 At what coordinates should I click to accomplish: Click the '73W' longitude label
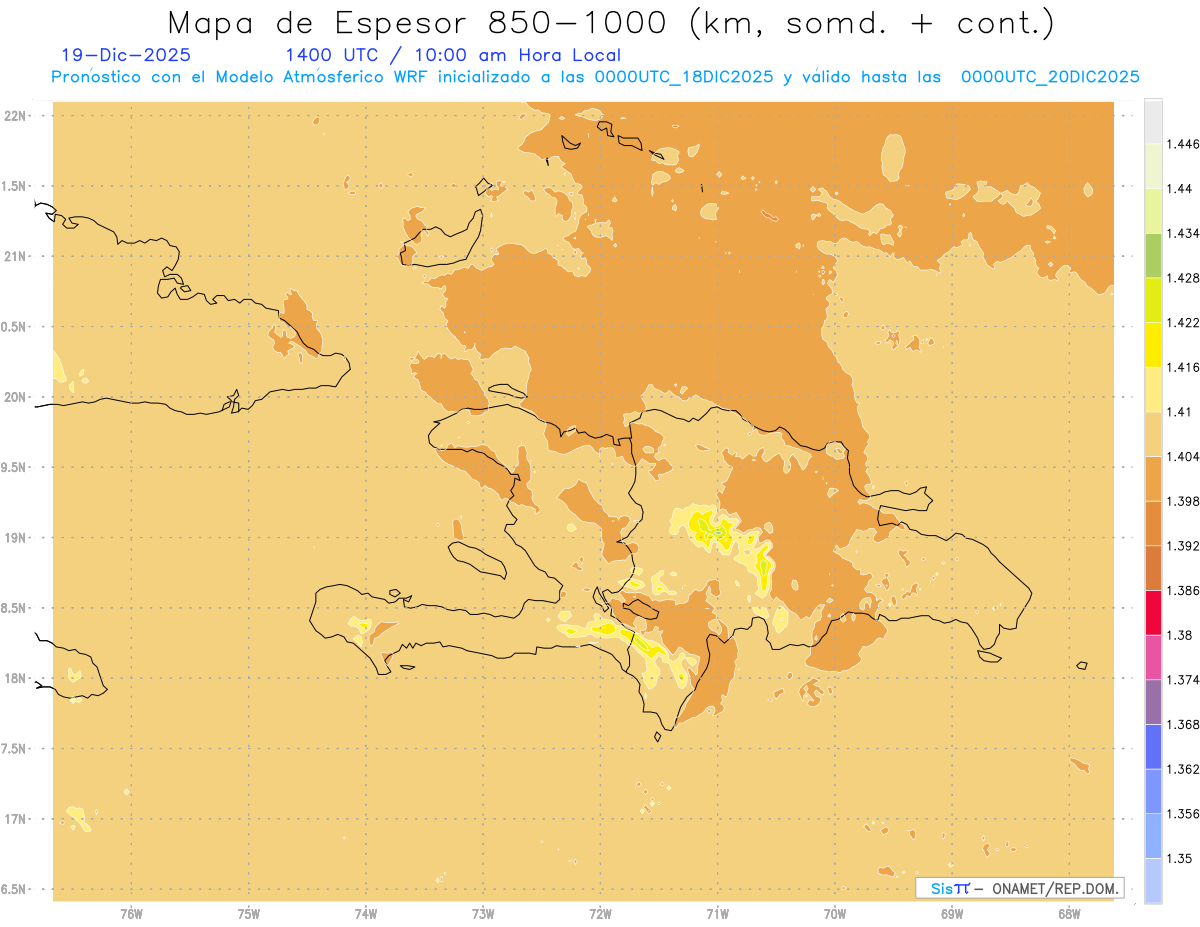[483, 914]
